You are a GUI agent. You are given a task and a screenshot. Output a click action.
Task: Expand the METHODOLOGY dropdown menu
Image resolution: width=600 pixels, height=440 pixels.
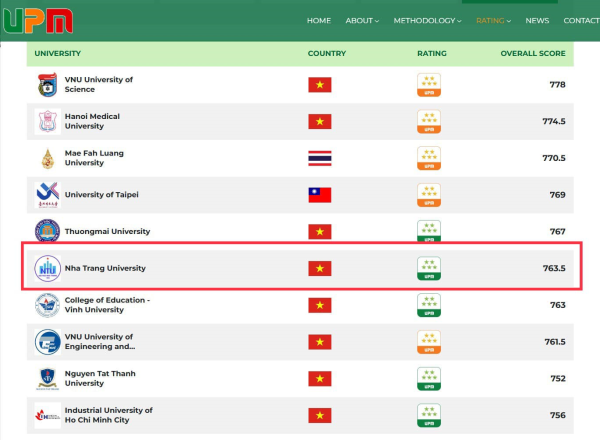pyautogui.click(x=427, y=21)
